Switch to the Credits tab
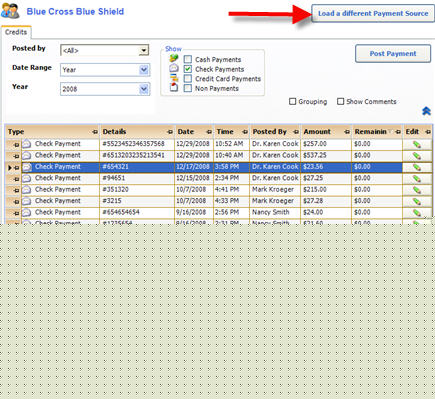The height and width of the screenshot is (399, 435). coord(16,32)
